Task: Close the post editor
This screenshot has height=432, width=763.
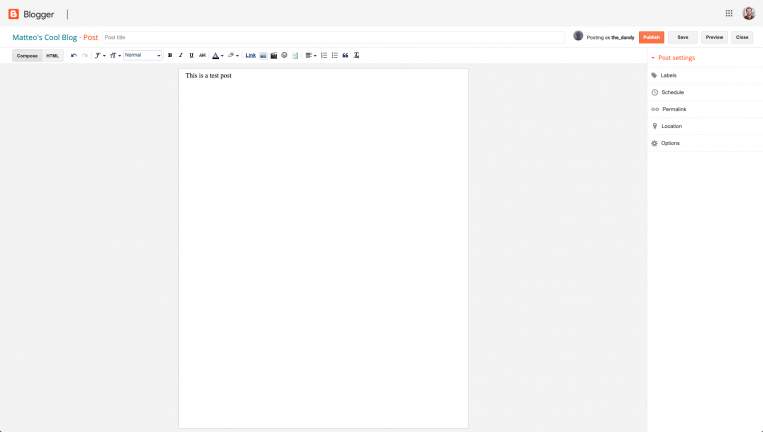Action: pos(742,37)
